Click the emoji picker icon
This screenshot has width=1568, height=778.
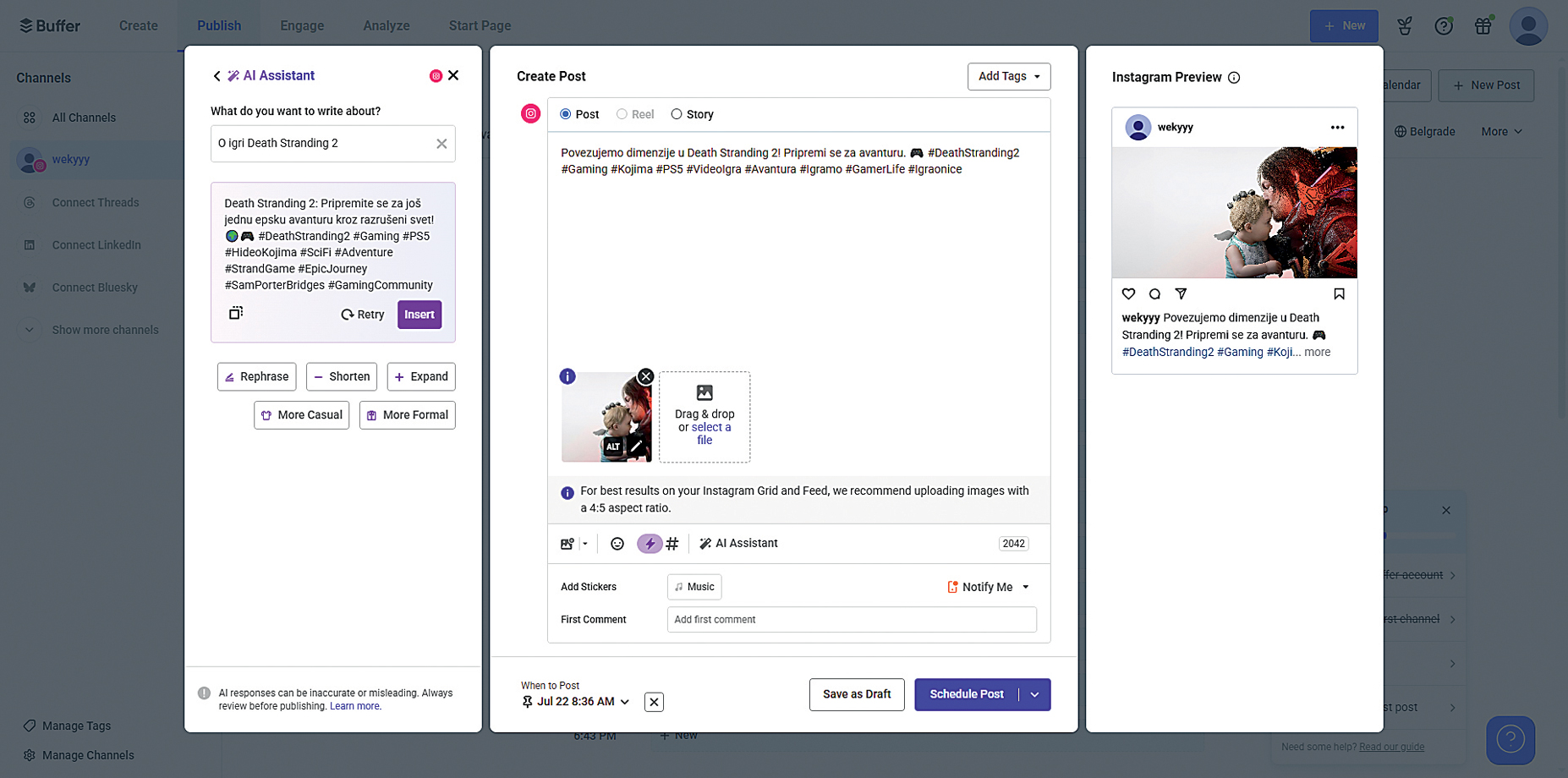click(617, 544)
